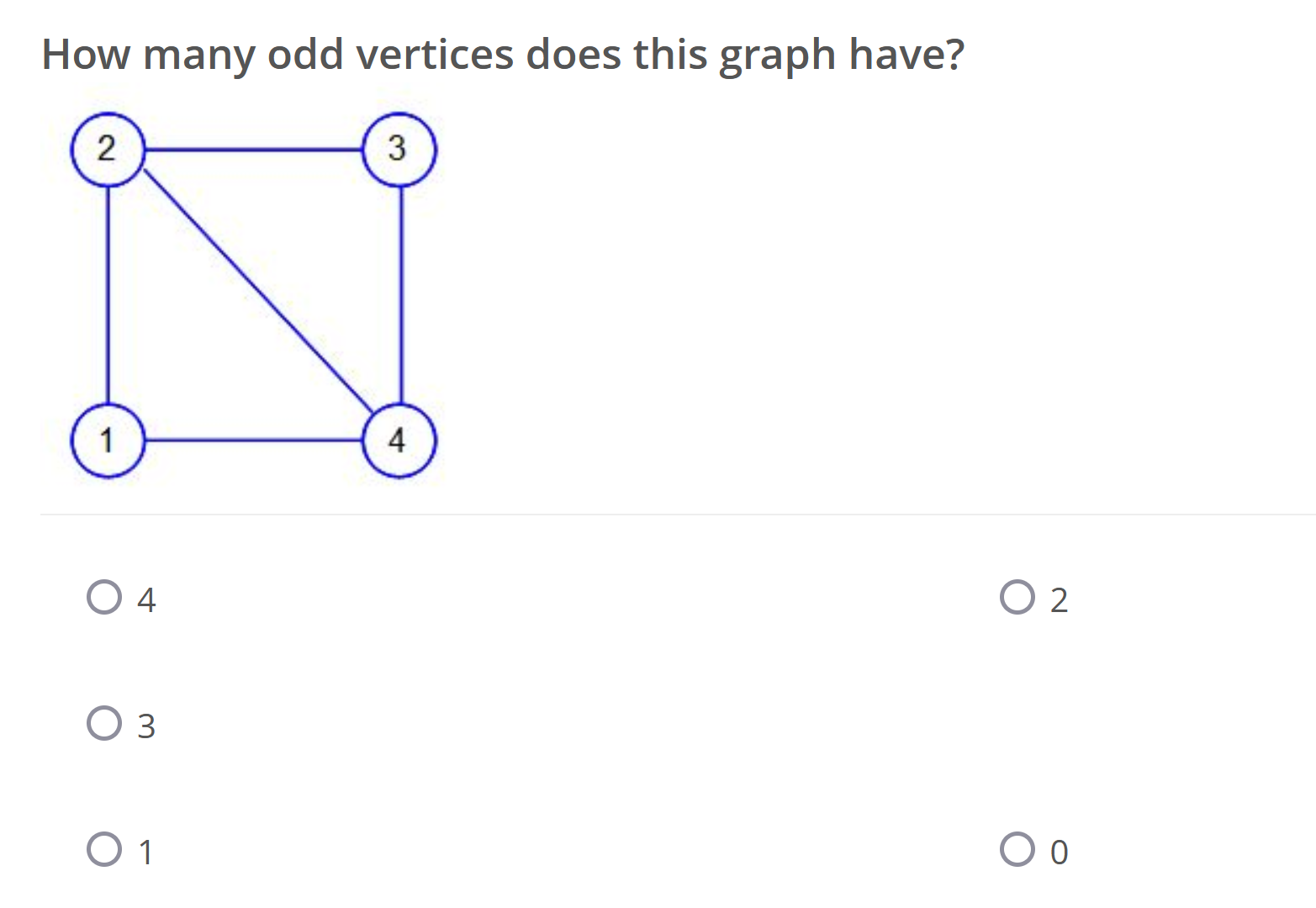Click the number label inside vertex 4
The height and width of the screenshot is (908, 1316).
click(x=398, y=438)
